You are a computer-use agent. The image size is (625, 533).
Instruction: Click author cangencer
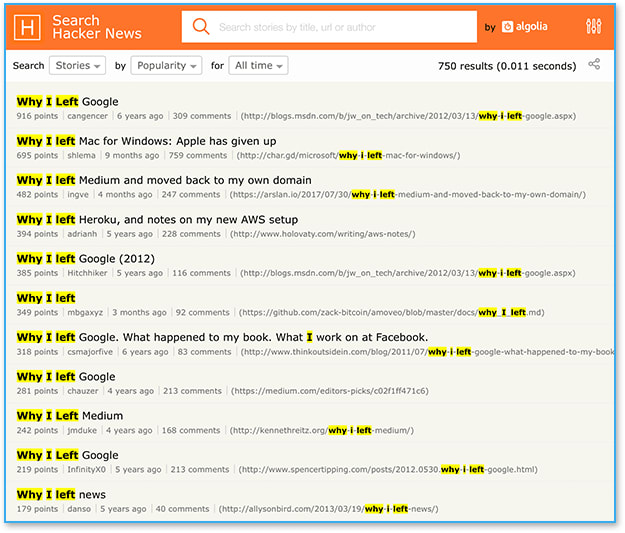click(87, 116)
